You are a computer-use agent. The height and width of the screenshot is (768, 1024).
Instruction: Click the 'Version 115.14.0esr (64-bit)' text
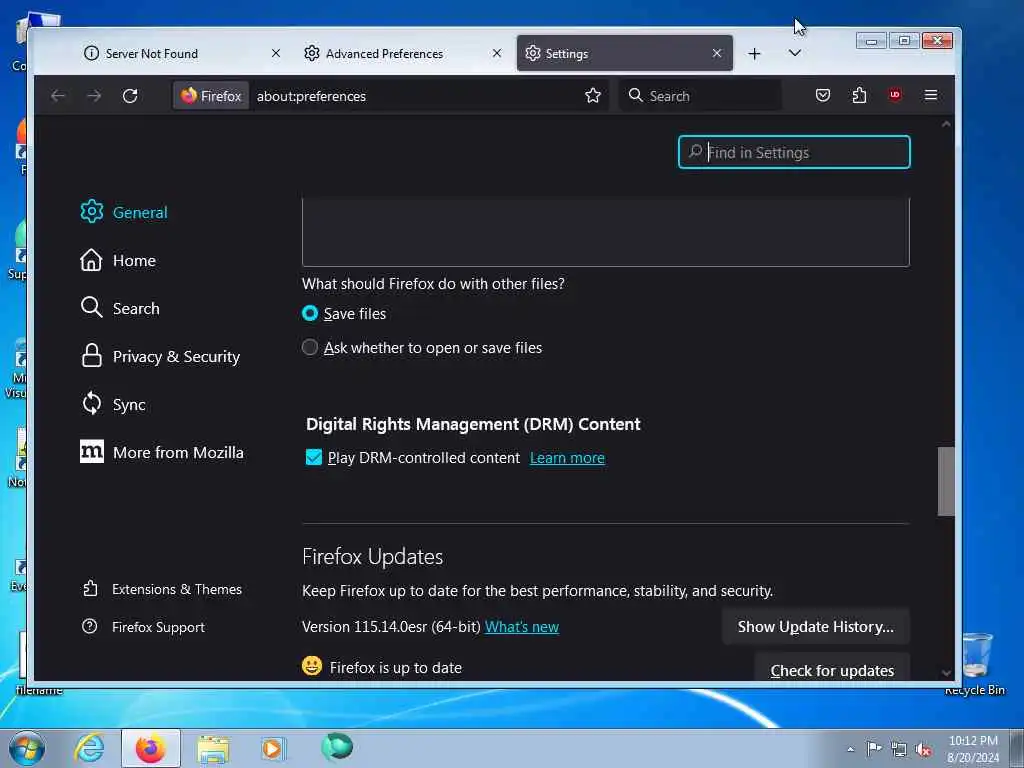391,627
